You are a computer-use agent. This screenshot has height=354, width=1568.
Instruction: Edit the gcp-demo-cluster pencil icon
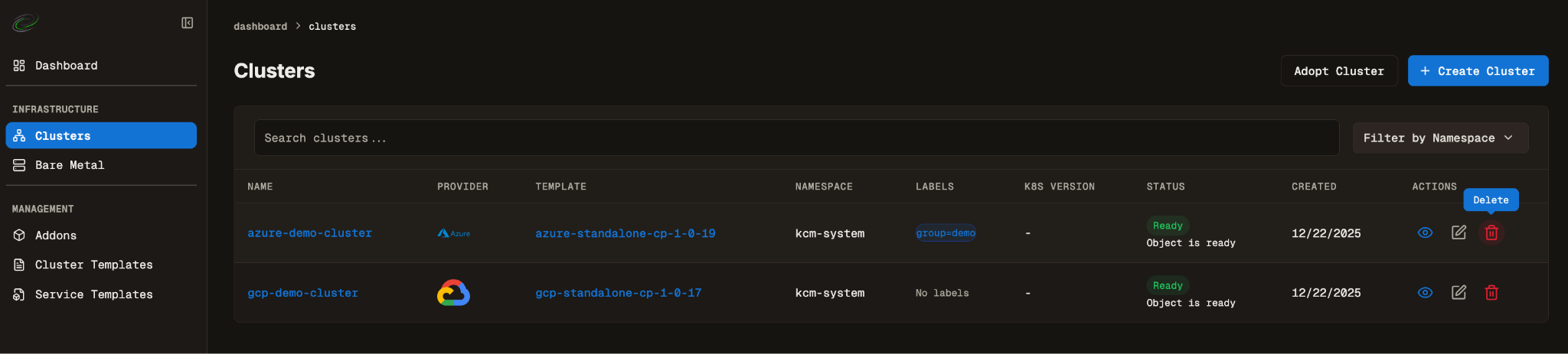[1459, 293]
